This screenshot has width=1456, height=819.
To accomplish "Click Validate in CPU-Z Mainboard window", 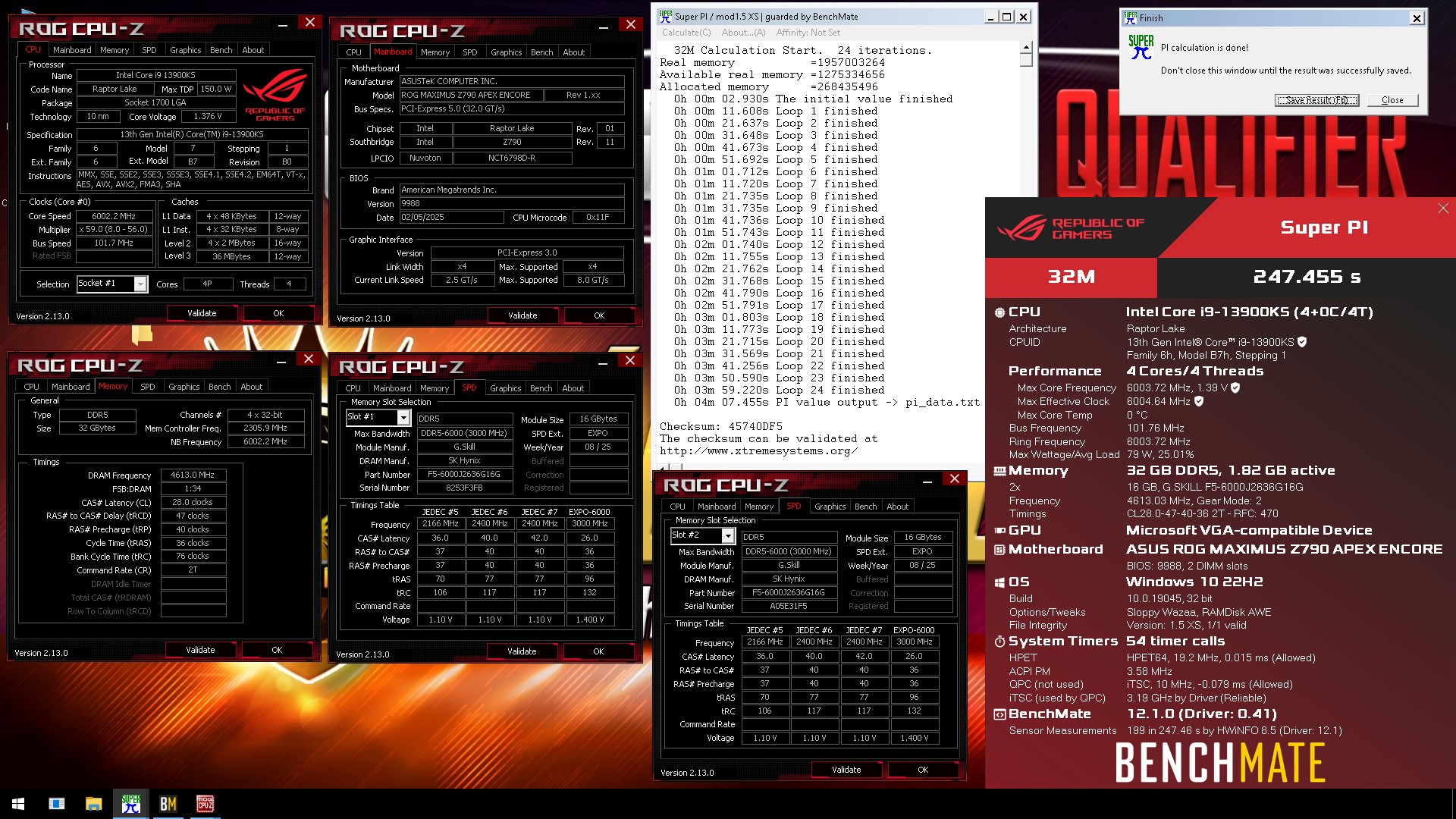I will coord(522,315).
